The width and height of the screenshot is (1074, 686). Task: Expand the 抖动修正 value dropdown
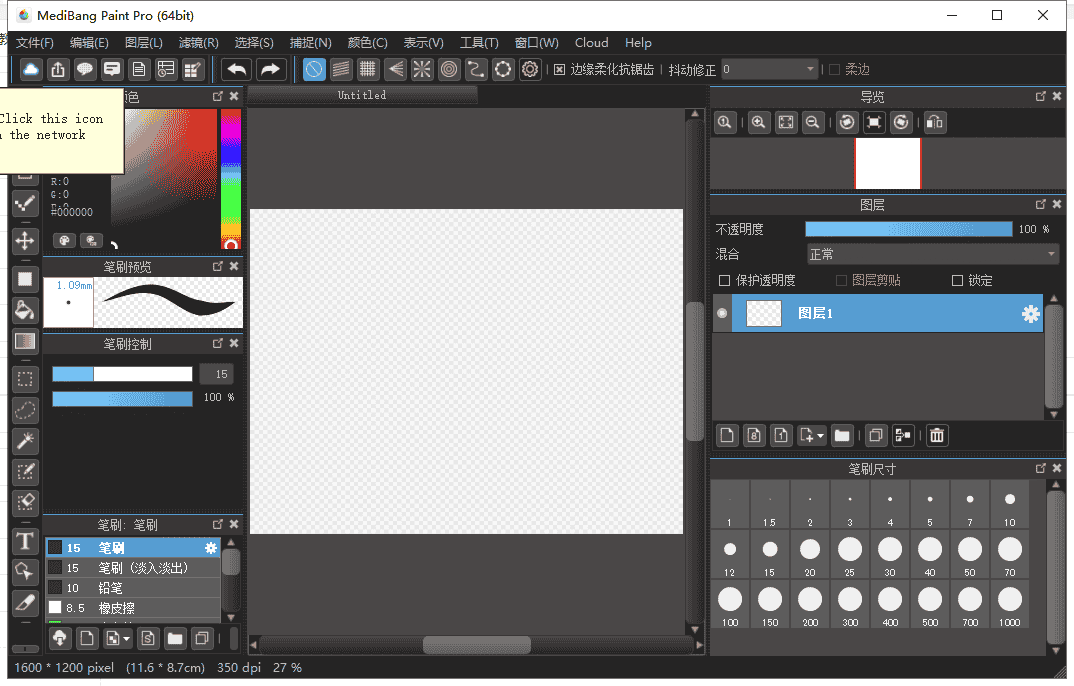(x=811, y=69)
